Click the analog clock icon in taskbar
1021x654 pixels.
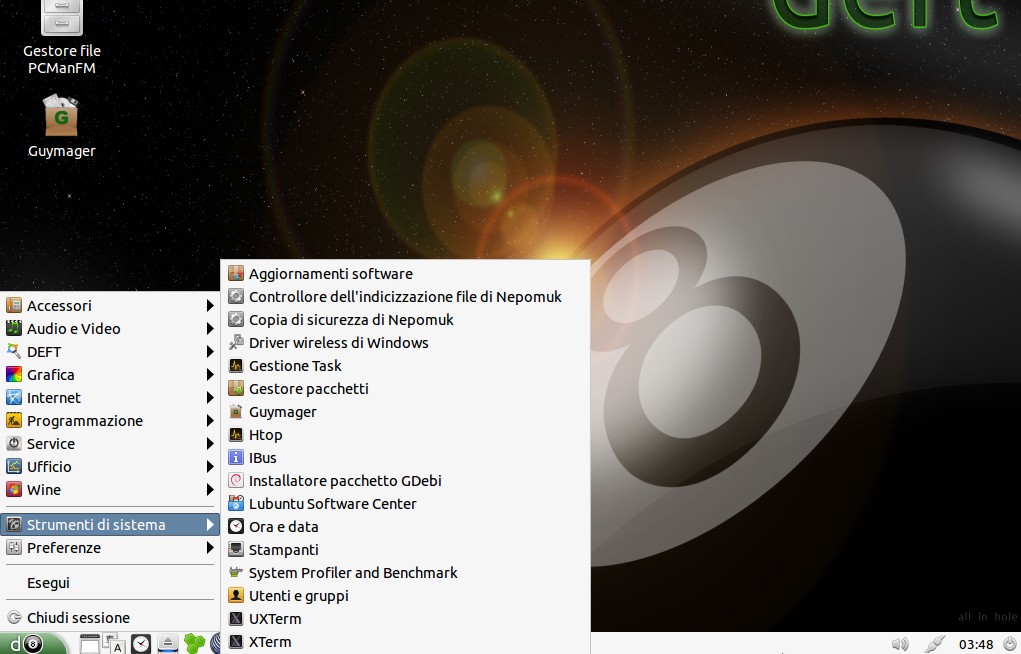tap(141, 644)
